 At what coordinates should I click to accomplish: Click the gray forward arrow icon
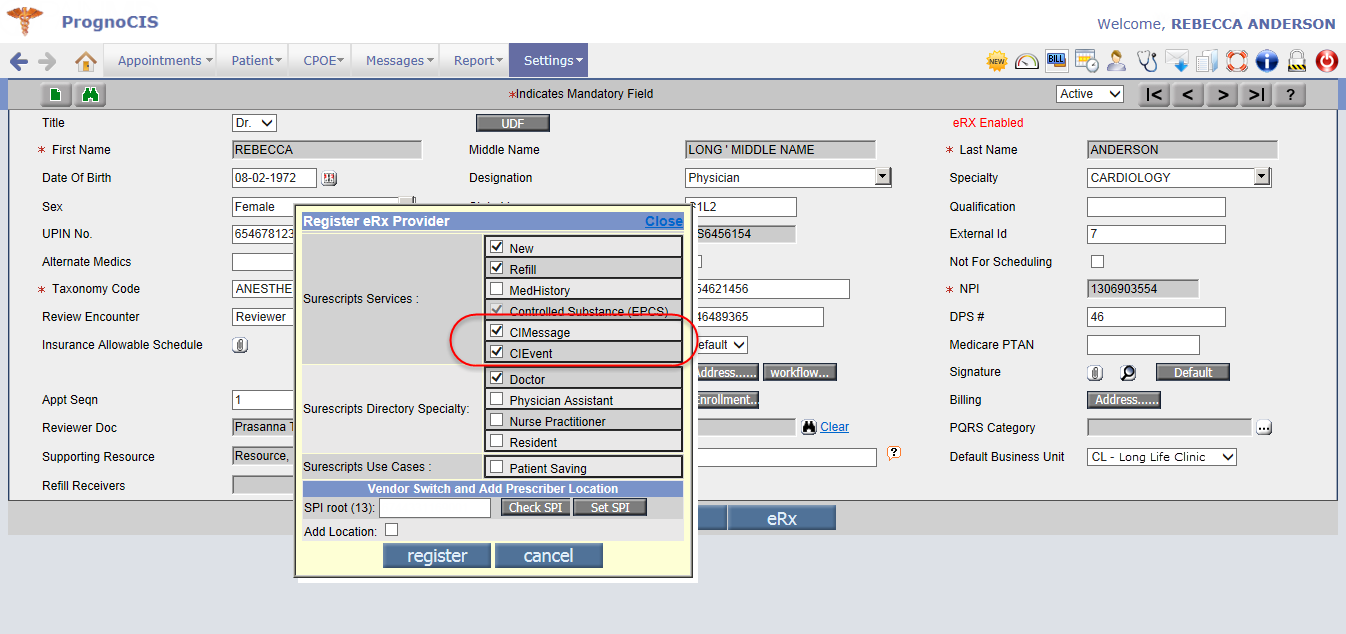(47, 61)
